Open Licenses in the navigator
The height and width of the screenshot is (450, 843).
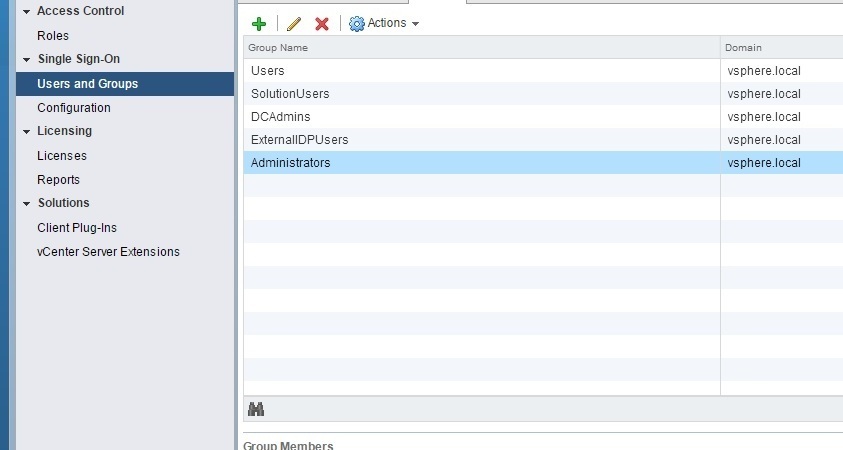62,155
